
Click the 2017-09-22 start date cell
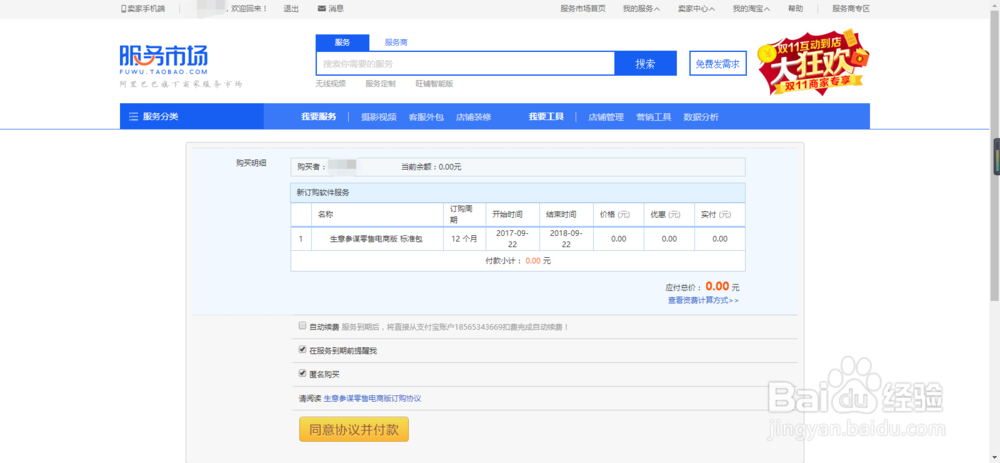pos(512,239)
